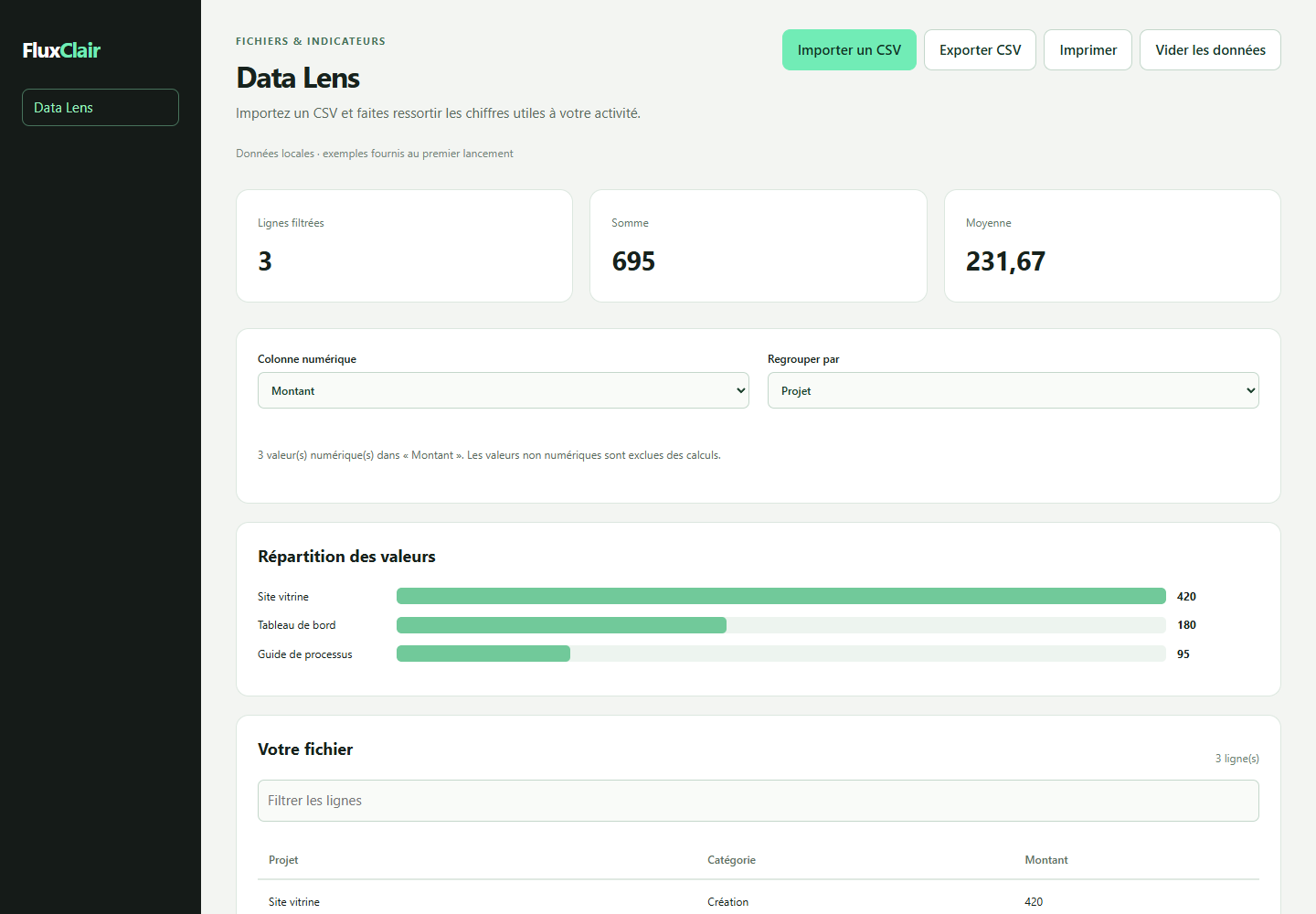Click the Importer un CSV button
This screenshot has width=1316, height=914.
849,50
